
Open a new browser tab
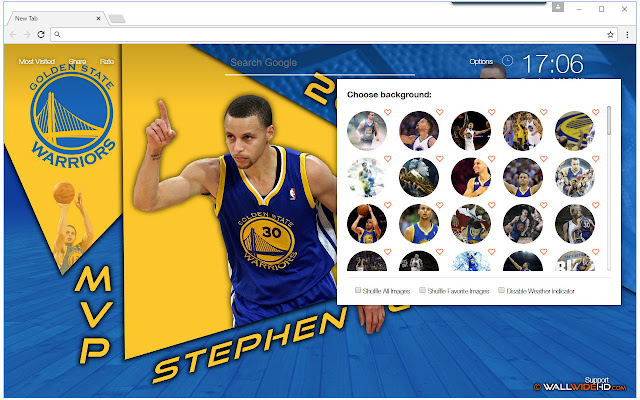point(117,19)
